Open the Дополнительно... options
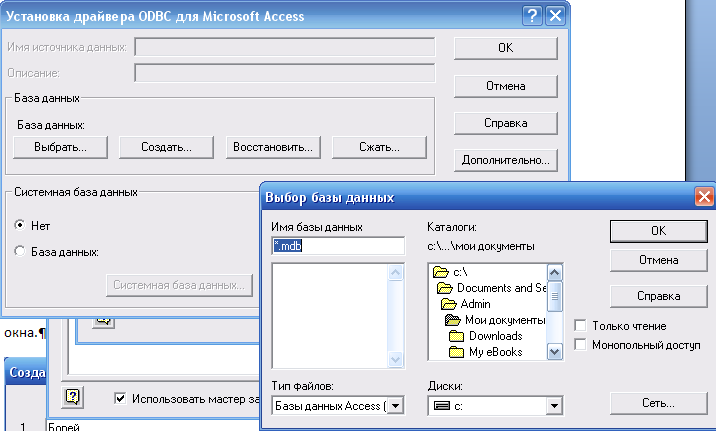Image resolution: width=716 pixels, height=431 pixels. click(505, 160)
